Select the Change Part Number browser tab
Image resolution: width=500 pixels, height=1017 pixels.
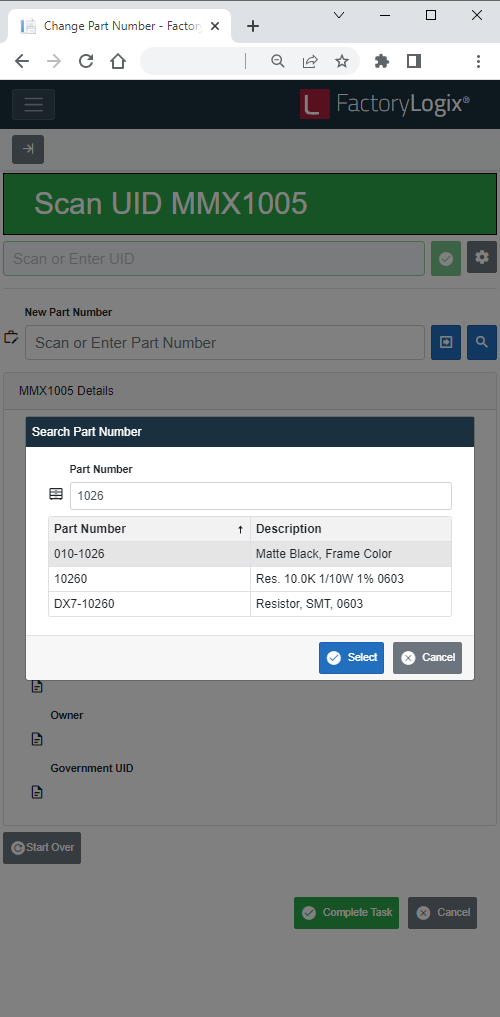pyautogui.click(x=120, y=26)
